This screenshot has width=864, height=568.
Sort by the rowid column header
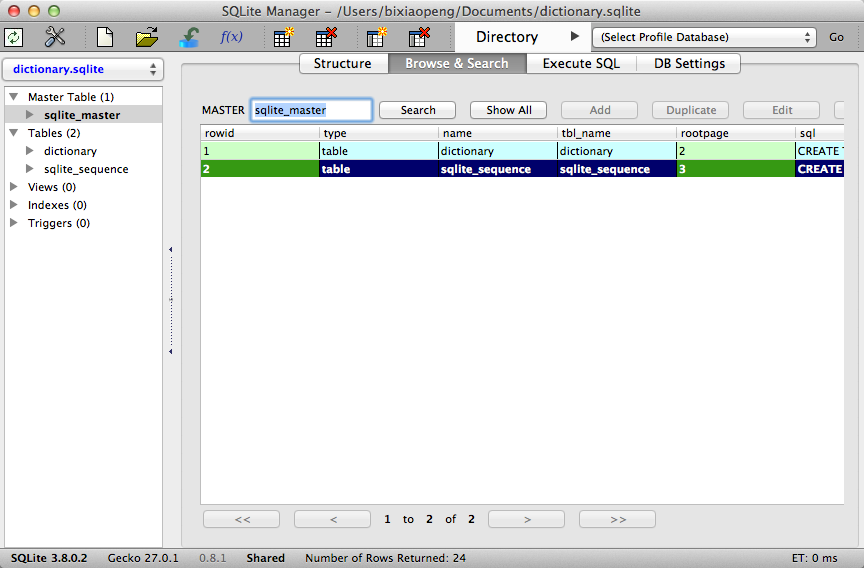pos(260,133)
